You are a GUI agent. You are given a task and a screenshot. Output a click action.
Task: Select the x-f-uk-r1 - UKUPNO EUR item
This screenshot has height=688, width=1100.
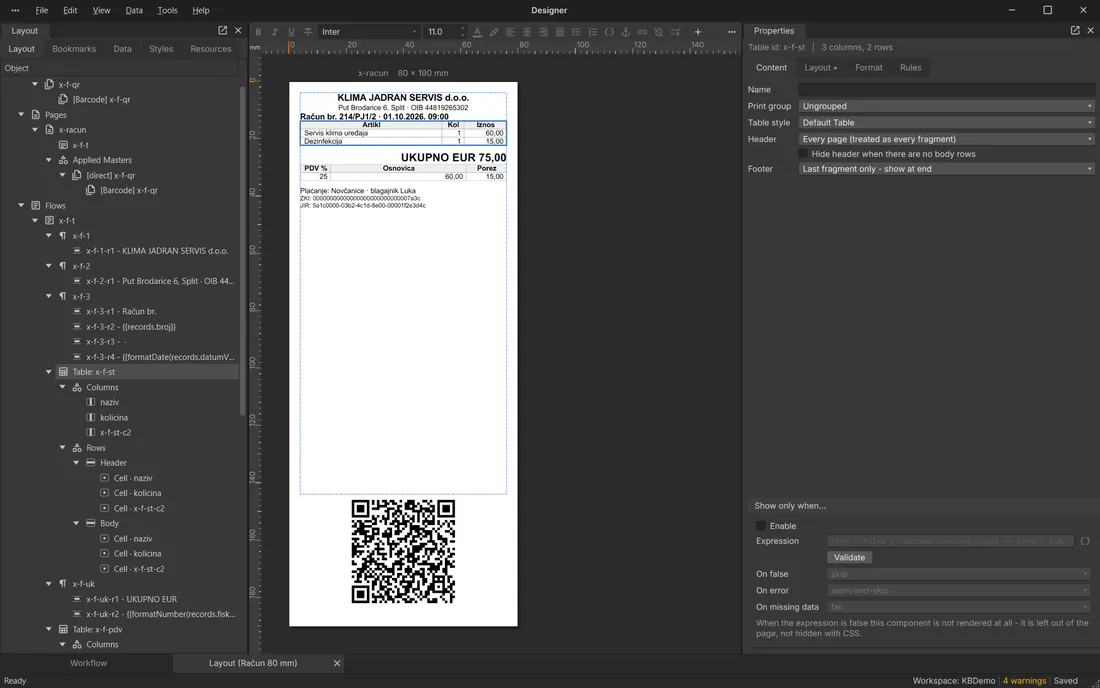point(131,599)
